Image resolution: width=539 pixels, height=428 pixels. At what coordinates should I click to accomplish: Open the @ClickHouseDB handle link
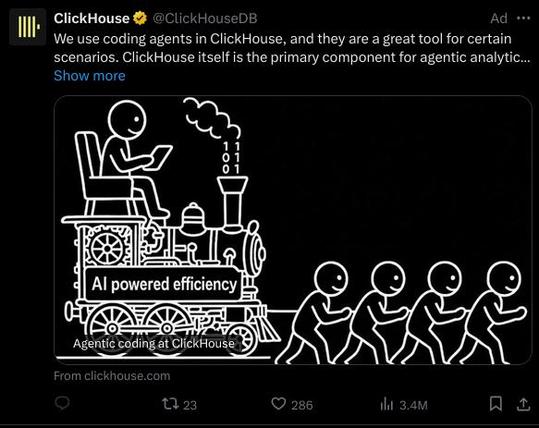205,19
